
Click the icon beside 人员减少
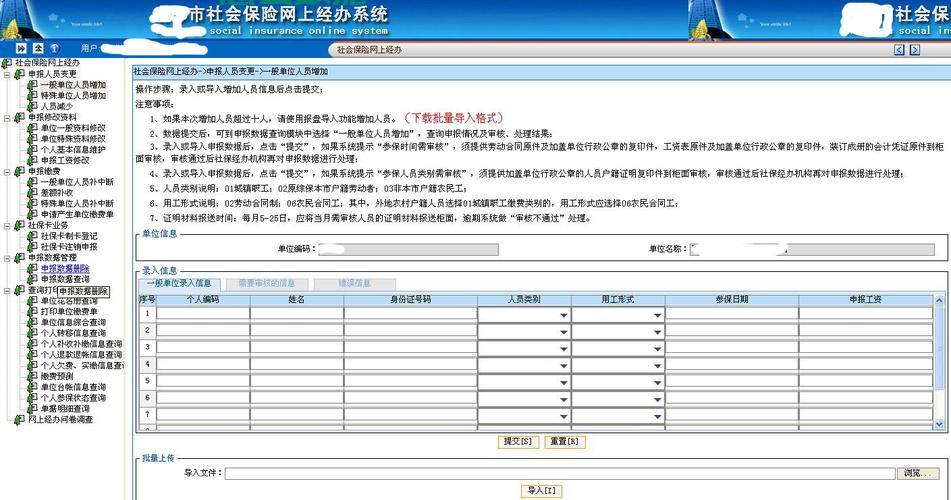(x=33, y=106)
